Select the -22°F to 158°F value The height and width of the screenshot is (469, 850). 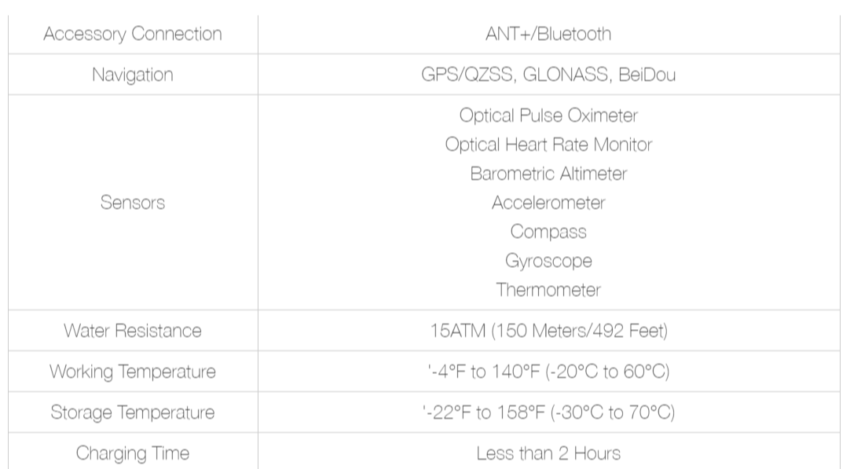(x=548, y=412)
